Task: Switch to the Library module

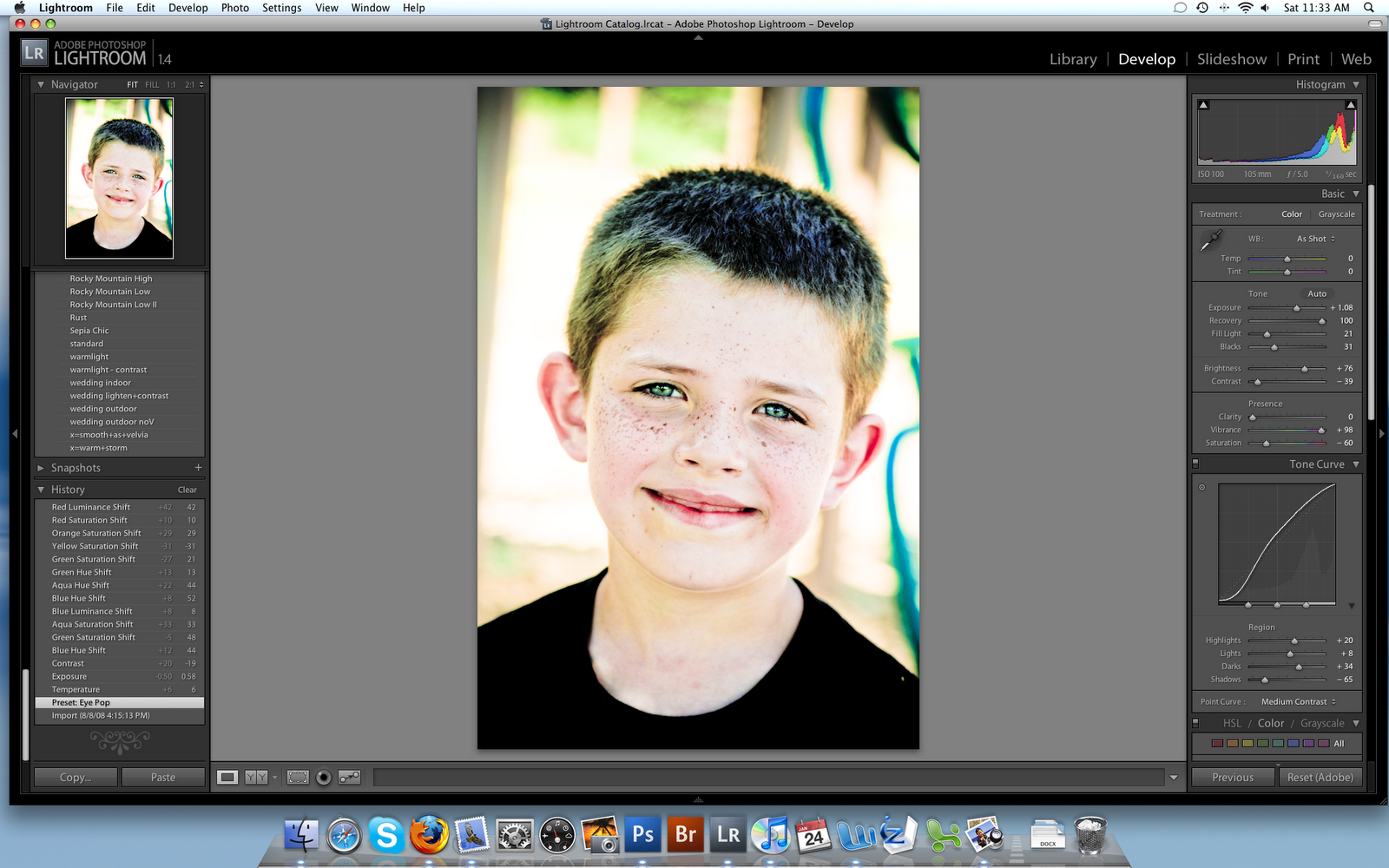Action: [1073, 59]
